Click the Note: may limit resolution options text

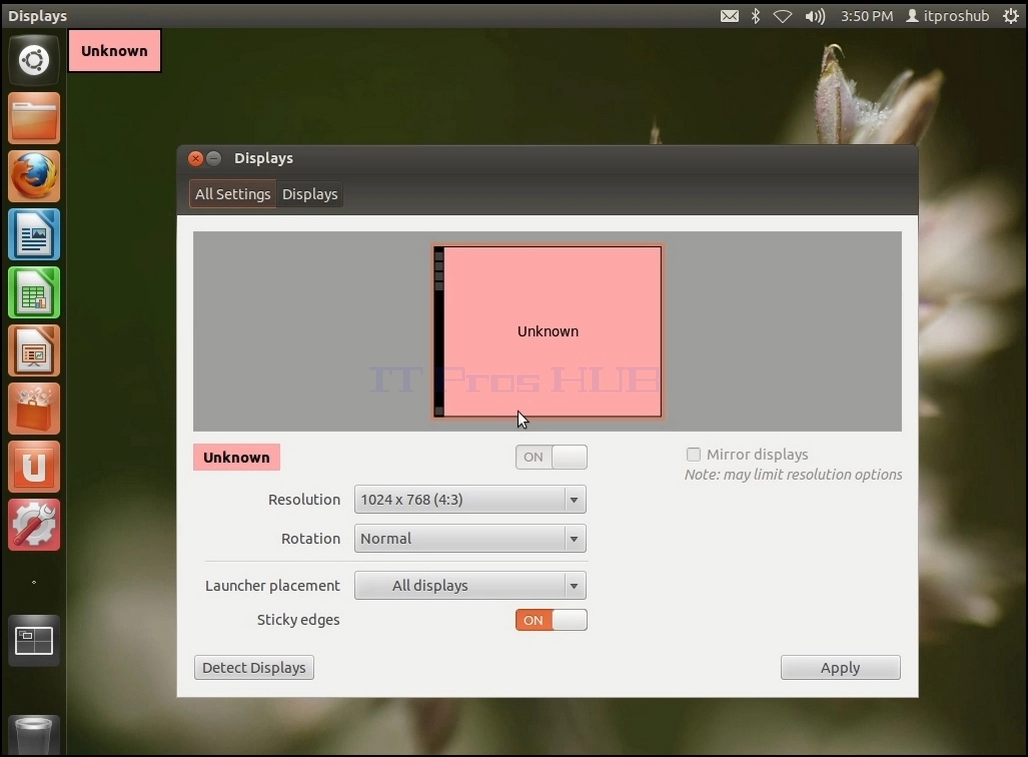(793, 475)
